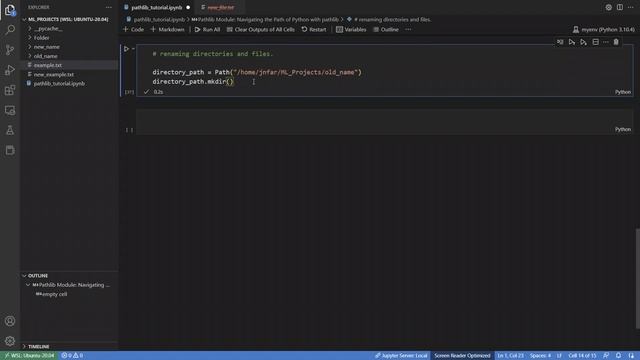Click renaming directories breadcrumb segment
This screenshot has height=360, width=640.
point(389,19)
